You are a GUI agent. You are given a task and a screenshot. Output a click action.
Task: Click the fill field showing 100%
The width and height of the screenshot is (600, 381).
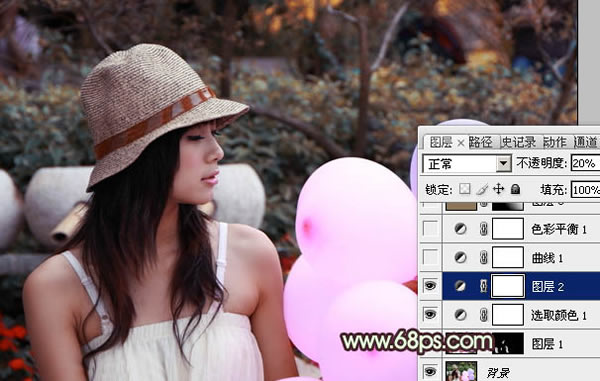coord(585,190)
